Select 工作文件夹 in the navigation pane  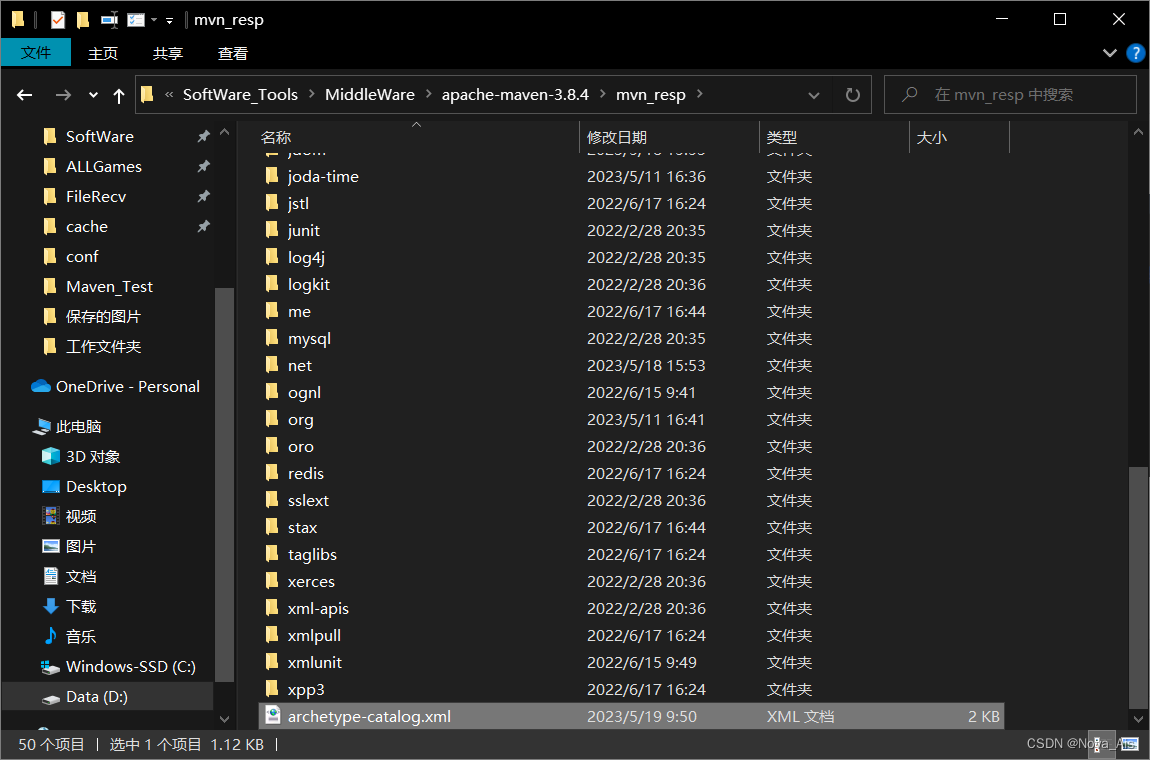[x=103, y=347]
